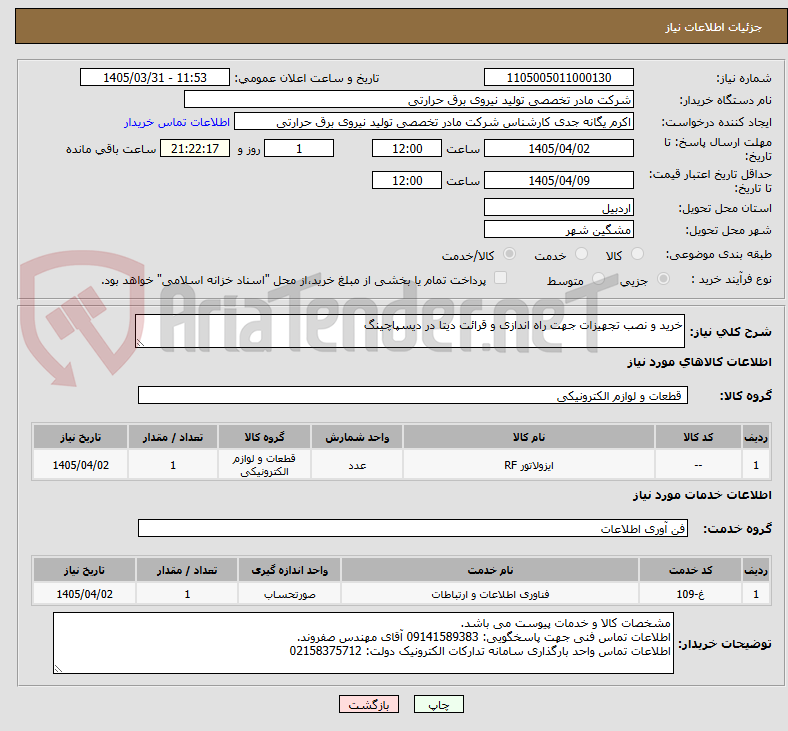The width and height of the screenshot is (788, 731).
Task: Click the announcement date field 1405/03/31 - 11:53
Action: click(x=155, y=77)
